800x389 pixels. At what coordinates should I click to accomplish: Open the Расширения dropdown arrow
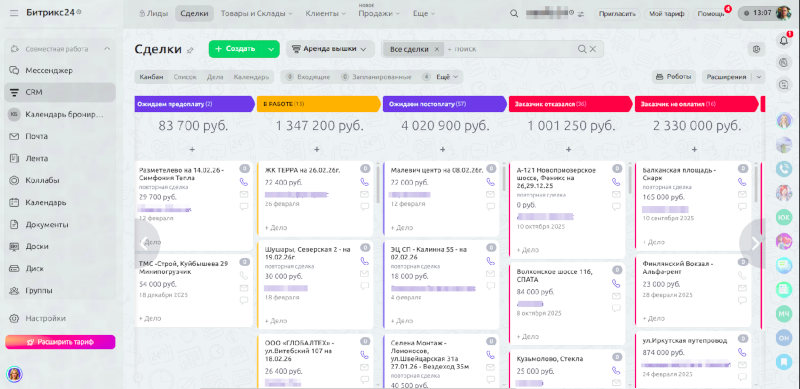759,77
